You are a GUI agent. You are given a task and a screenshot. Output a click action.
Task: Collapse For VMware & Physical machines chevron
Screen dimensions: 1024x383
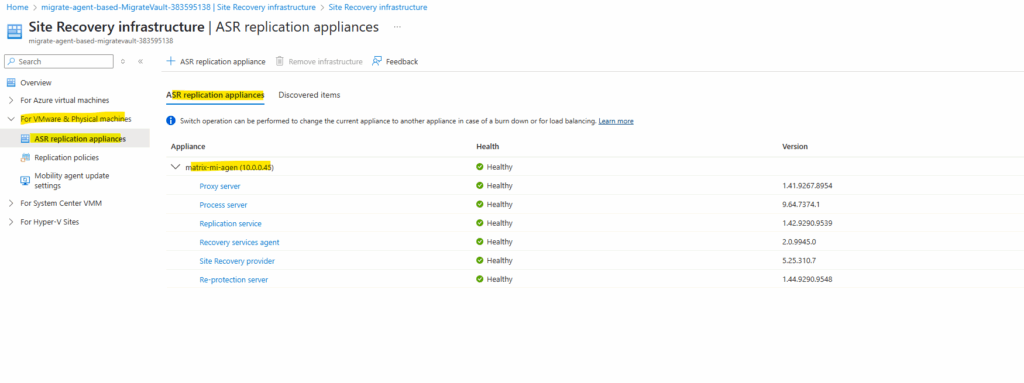[x=10, y=120]
